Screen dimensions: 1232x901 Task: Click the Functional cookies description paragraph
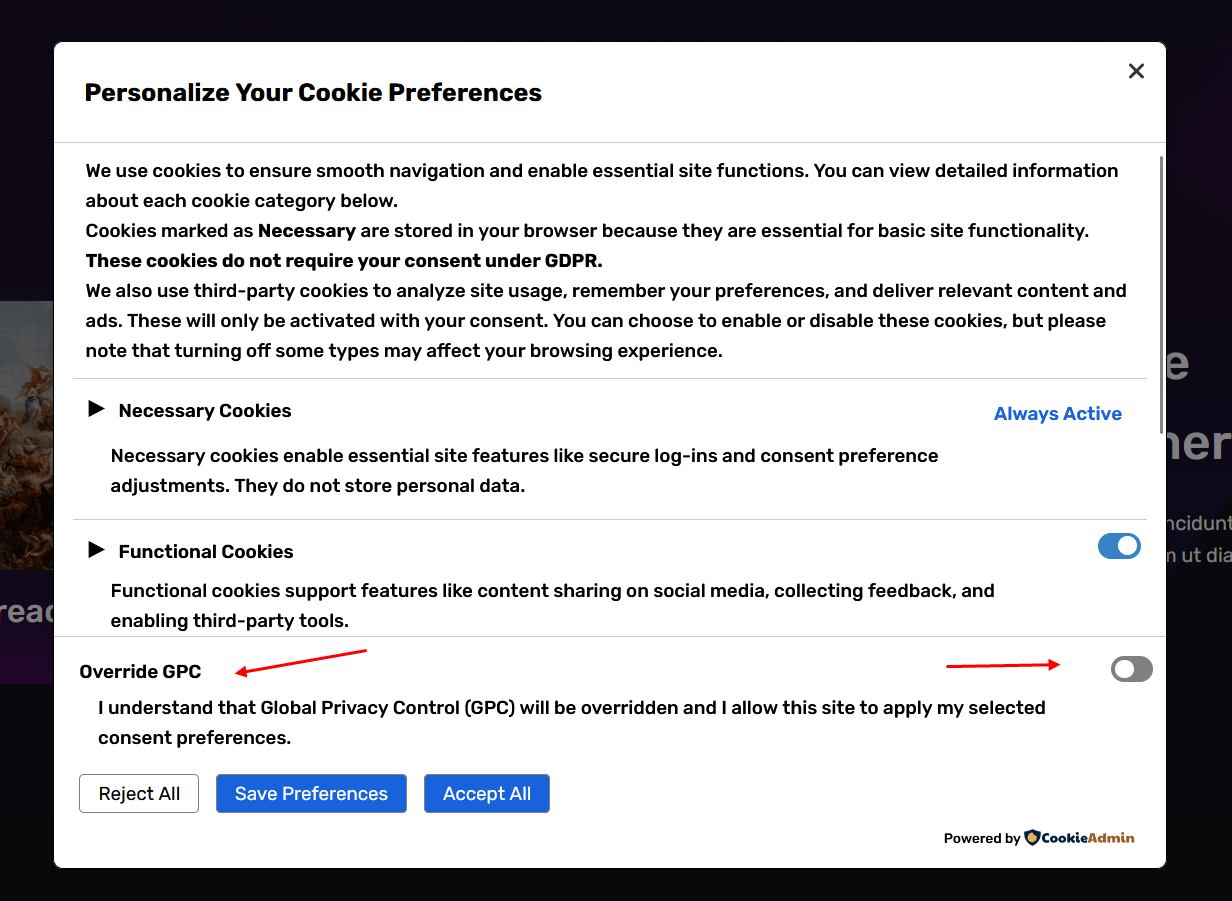coord(552,606)
